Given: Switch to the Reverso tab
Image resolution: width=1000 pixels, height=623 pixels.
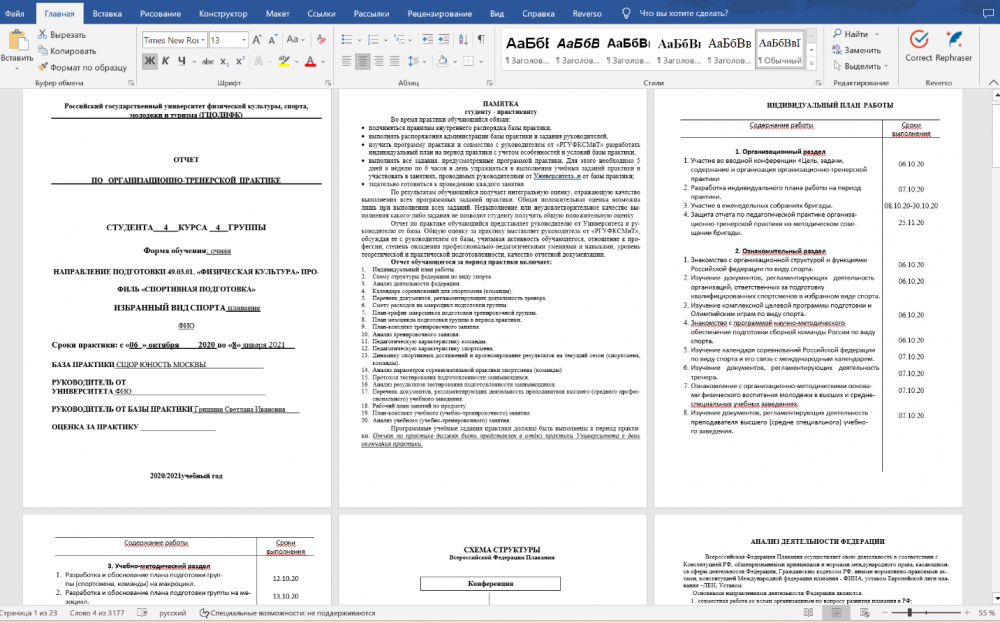Looking at the screenshot, I should [587, 13].
